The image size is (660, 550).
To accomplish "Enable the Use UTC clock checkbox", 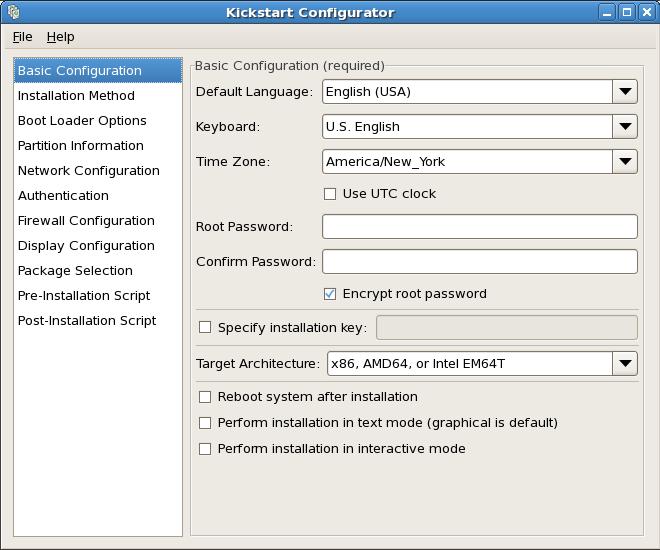I will click(x=330, y=194).
